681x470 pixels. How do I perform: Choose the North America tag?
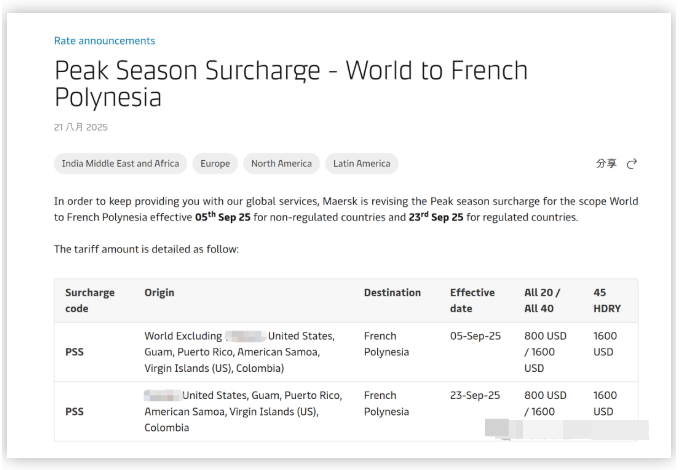point(281,163)
